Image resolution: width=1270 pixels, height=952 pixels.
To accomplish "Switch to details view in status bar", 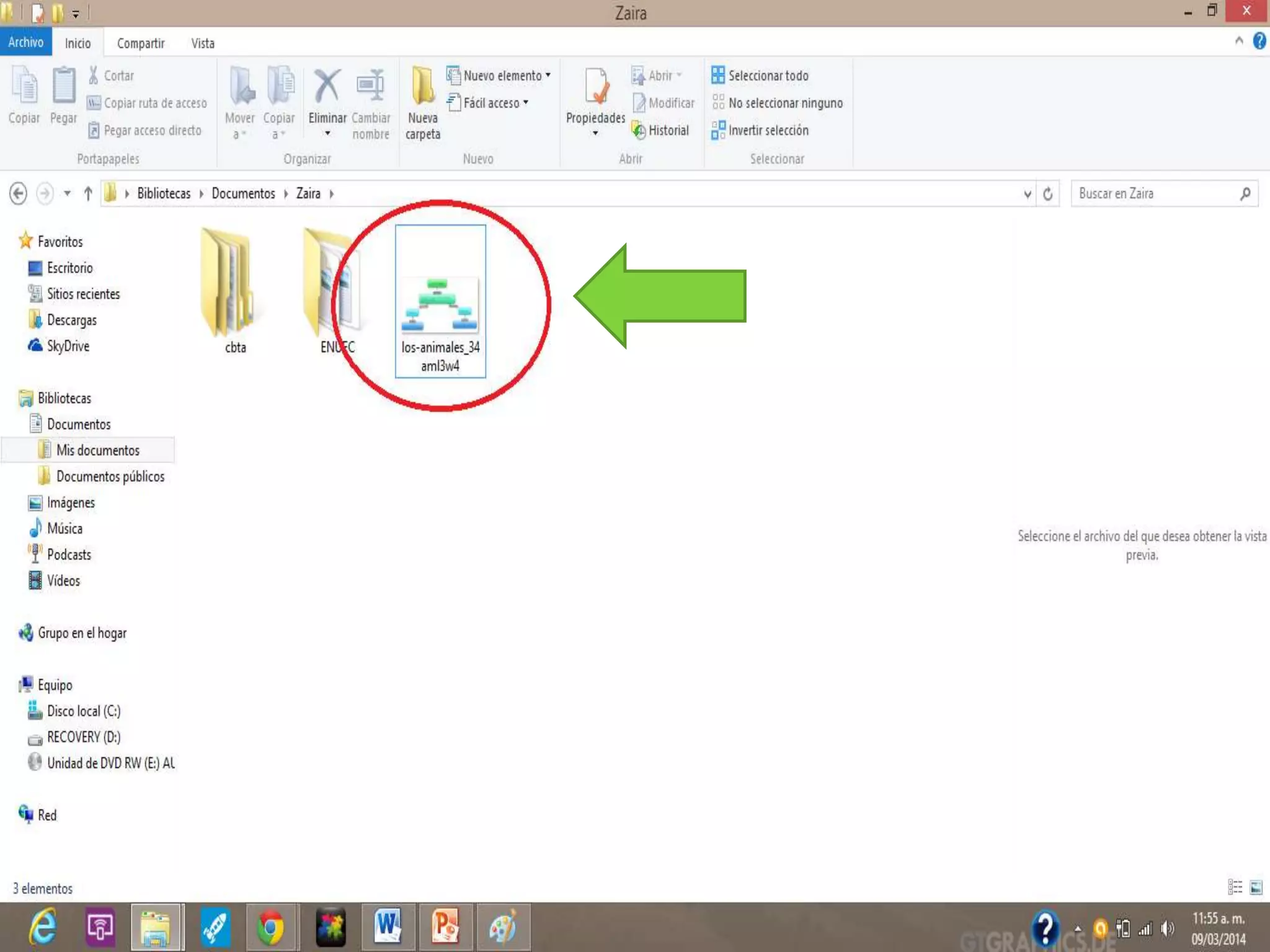I will tap(1235, 888).
